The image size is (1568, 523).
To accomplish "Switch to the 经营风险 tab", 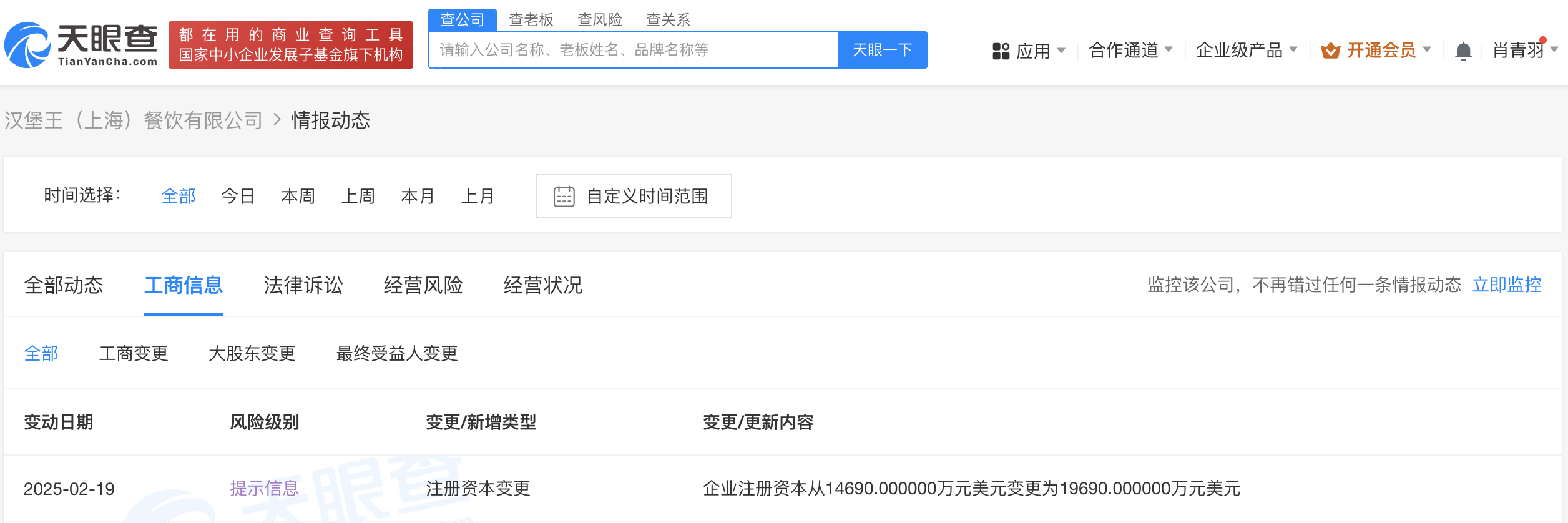I will click(x=423, y=285).
